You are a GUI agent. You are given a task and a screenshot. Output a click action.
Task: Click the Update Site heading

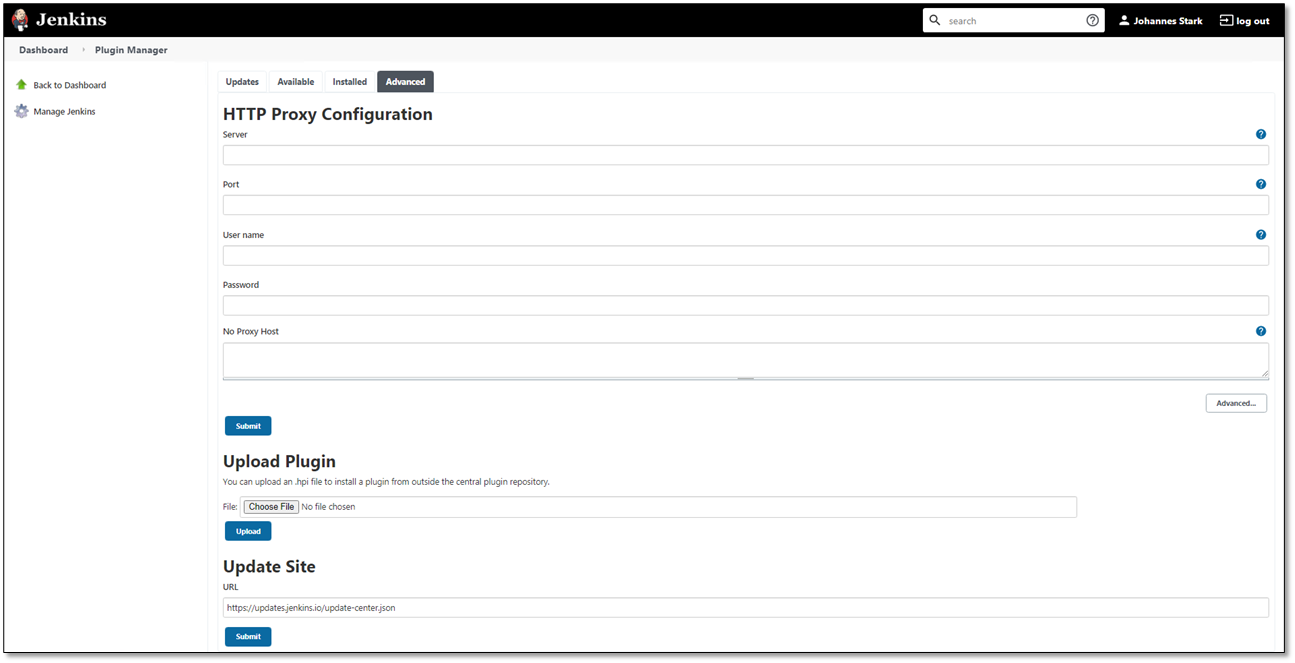[269, 566]
